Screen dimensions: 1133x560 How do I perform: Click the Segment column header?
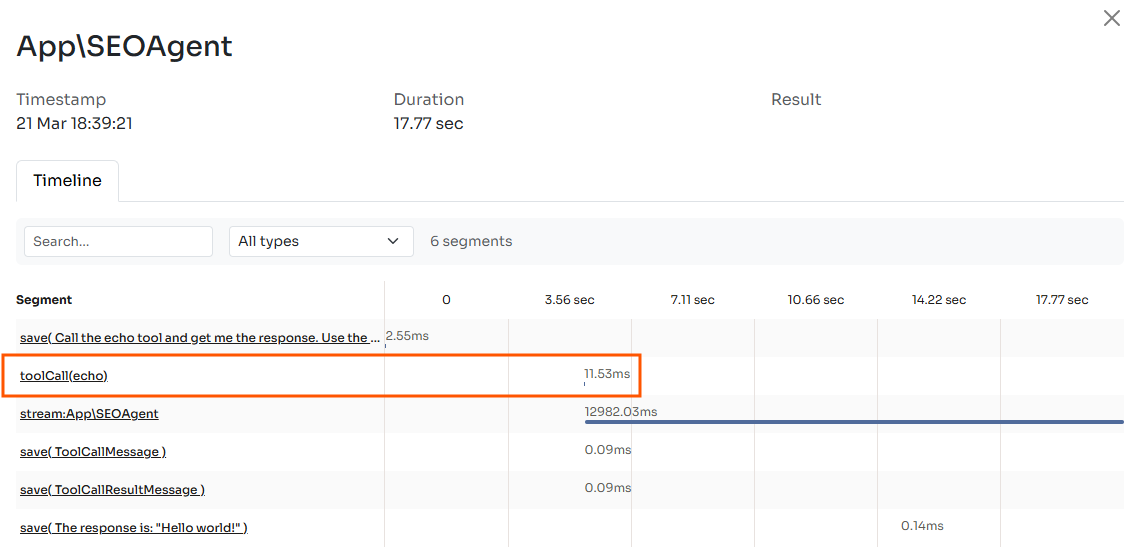(x=44, y=300)
